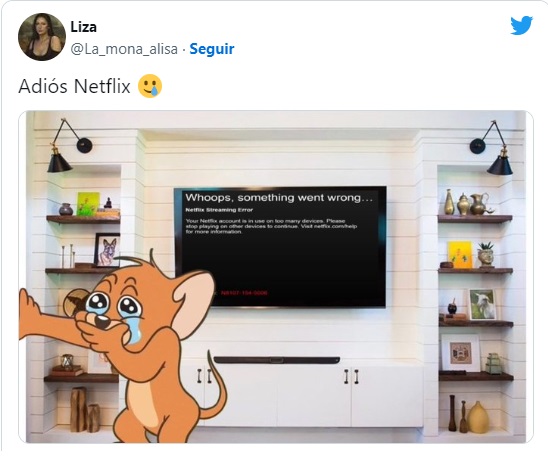The height and width of the screenshot is (460, 548).
Task: Open the @La_mona_alisa handle
Action: 124,49
